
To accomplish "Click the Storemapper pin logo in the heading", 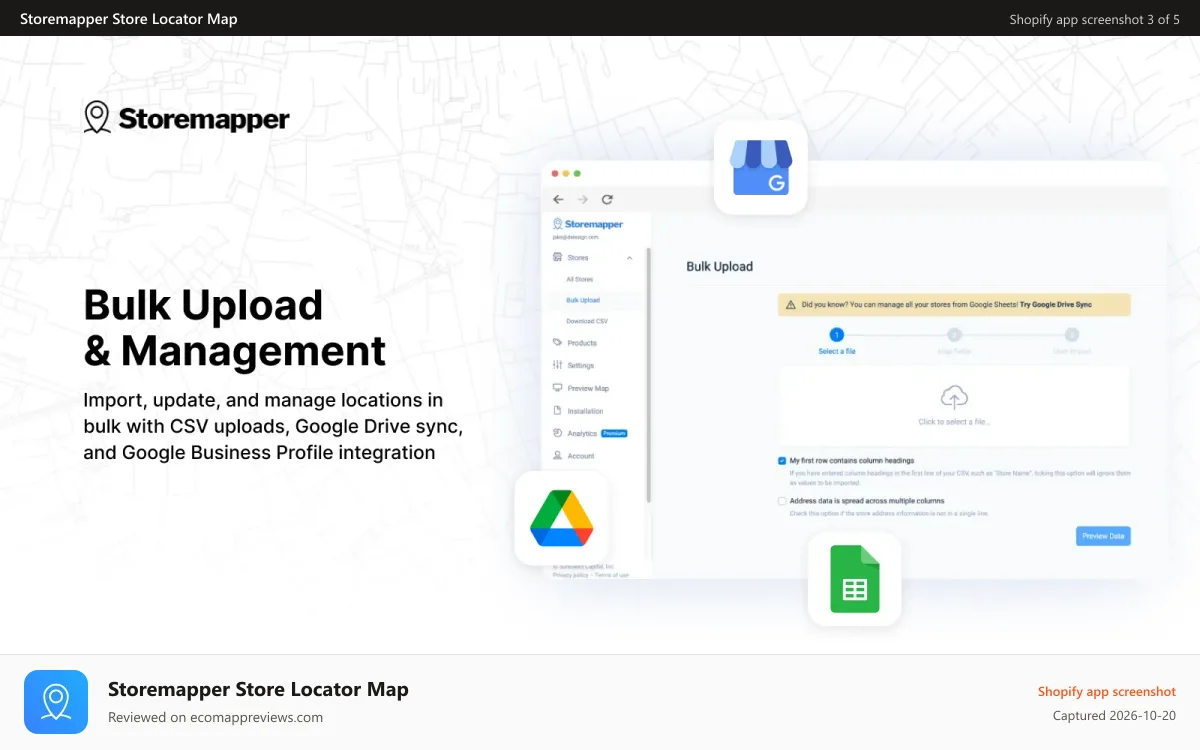I will click(97, 117).
